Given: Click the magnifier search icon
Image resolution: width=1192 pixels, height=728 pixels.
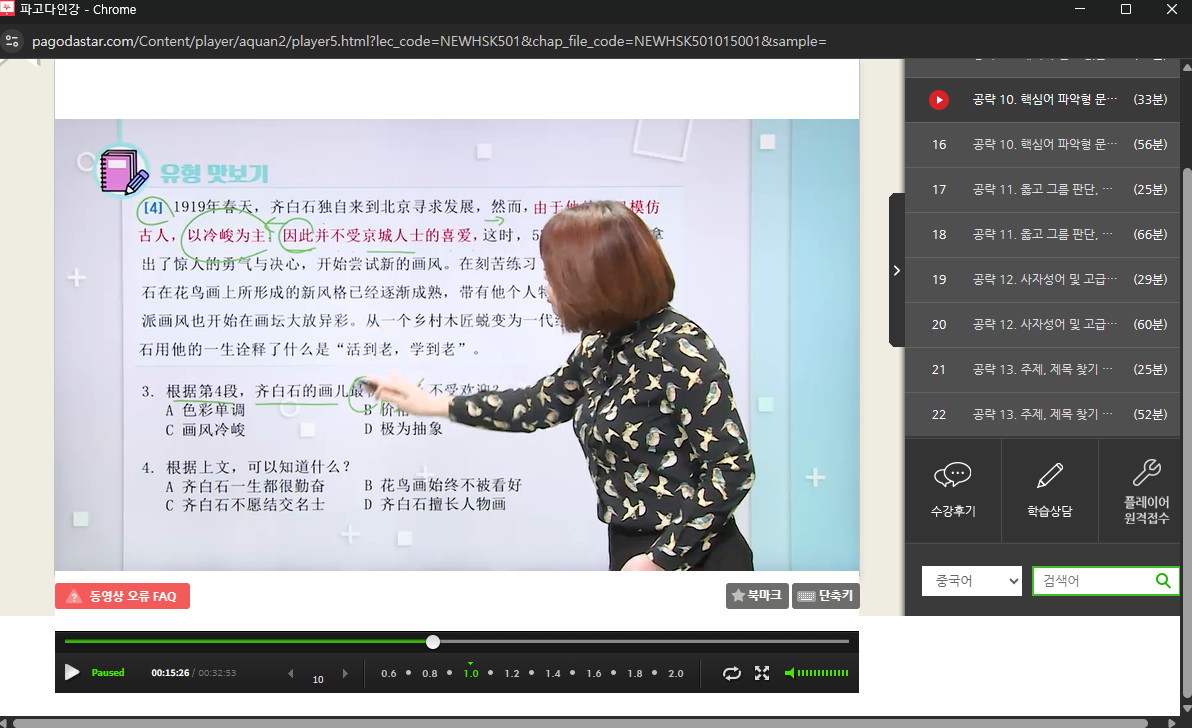Looking at the screenshot, I should pos(1163,581).
